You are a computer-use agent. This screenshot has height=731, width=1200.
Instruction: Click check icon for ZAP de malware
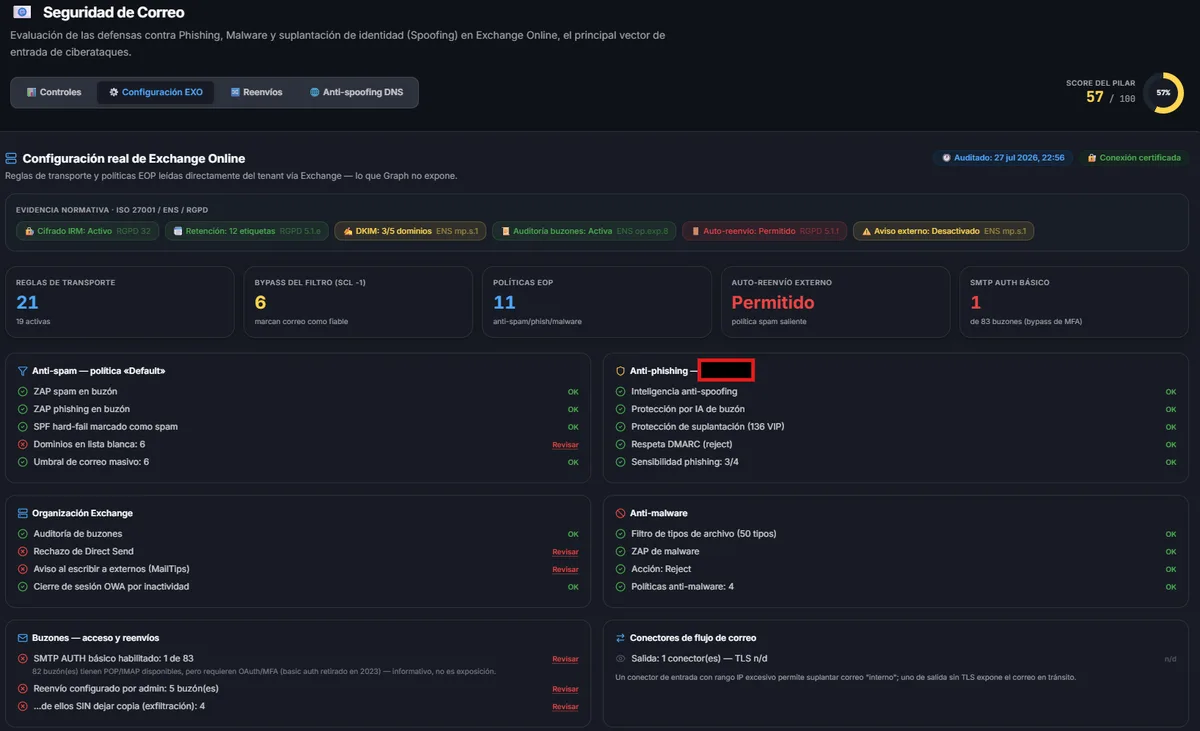click(x=620, y=552)
